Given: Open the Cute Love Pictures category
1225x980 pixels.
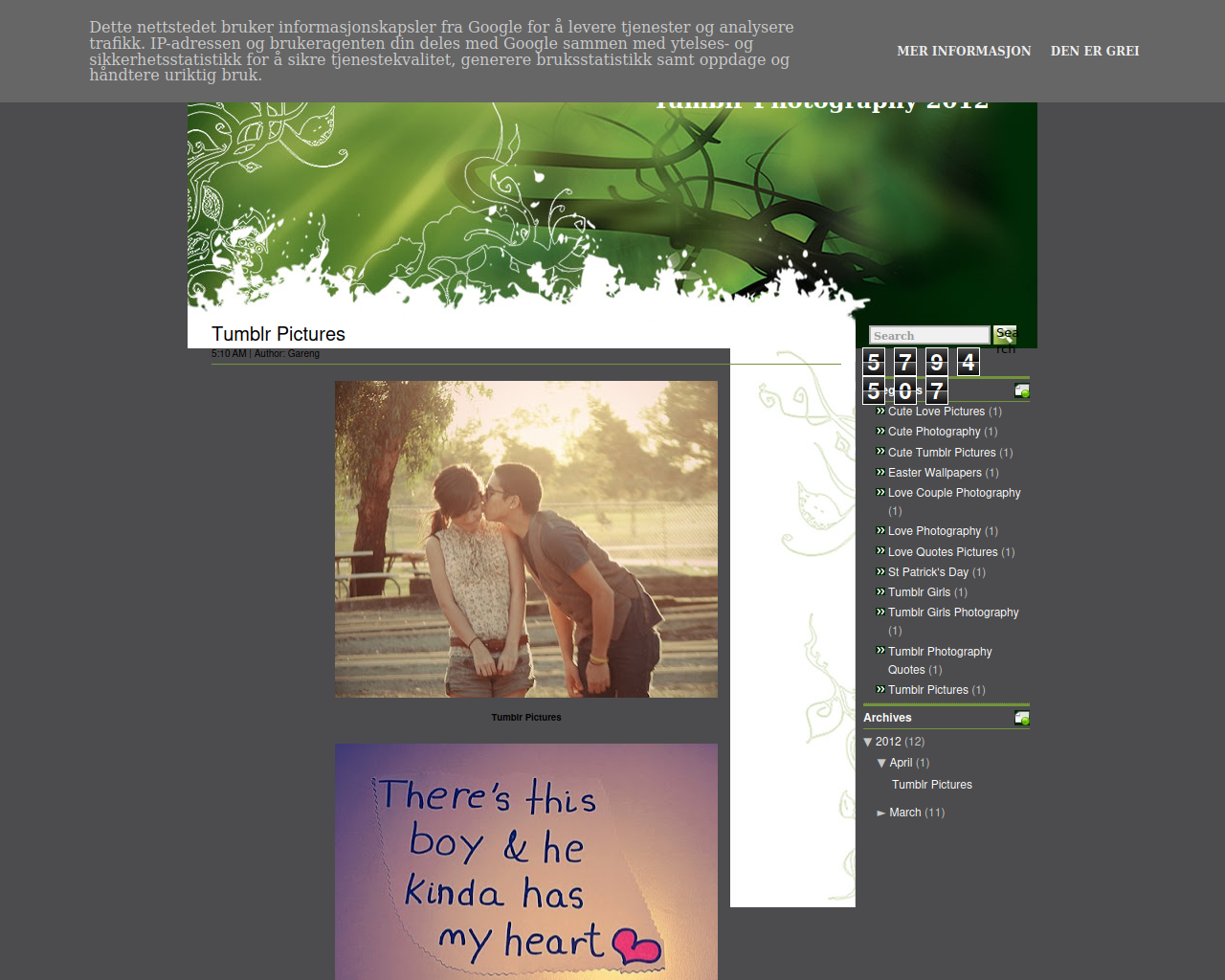Looking at the screenshot, I should tap(936, 412).
